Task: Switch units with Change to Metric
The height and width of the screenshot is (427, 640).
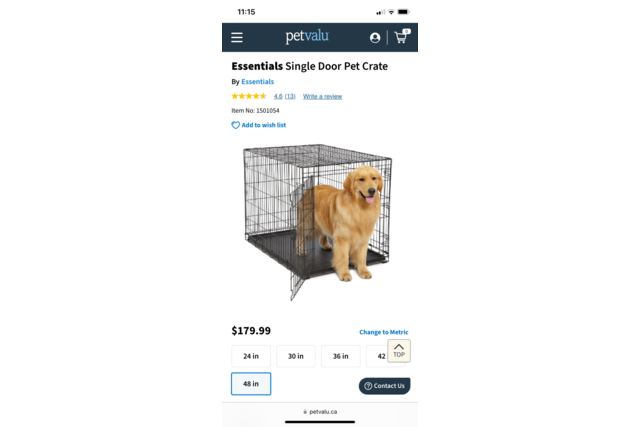Action: click(384, 332)
